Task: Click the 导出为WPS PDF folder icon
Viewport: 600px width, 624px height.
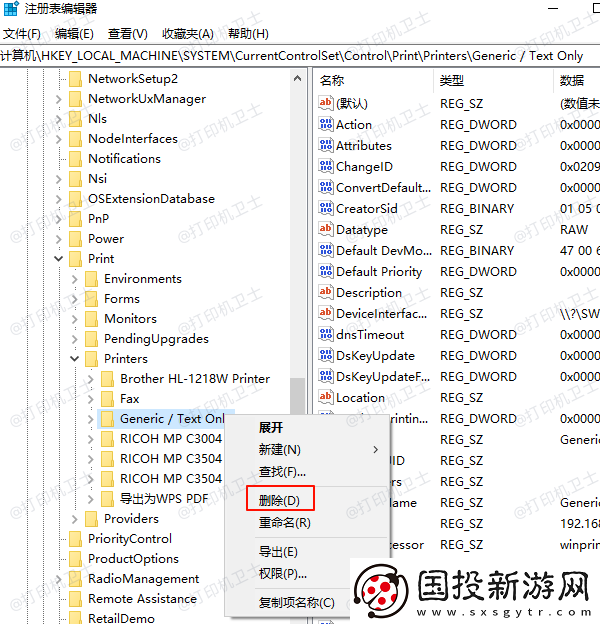Action: (x=107, y=499)
